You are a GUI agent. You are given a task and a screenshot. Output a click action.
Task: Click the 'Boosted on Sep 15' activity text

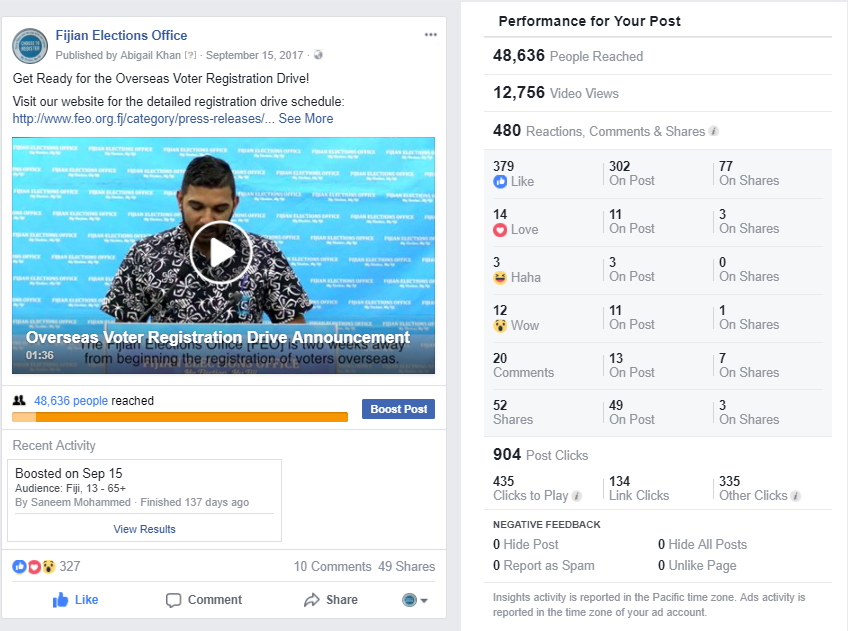pos(69,474)
